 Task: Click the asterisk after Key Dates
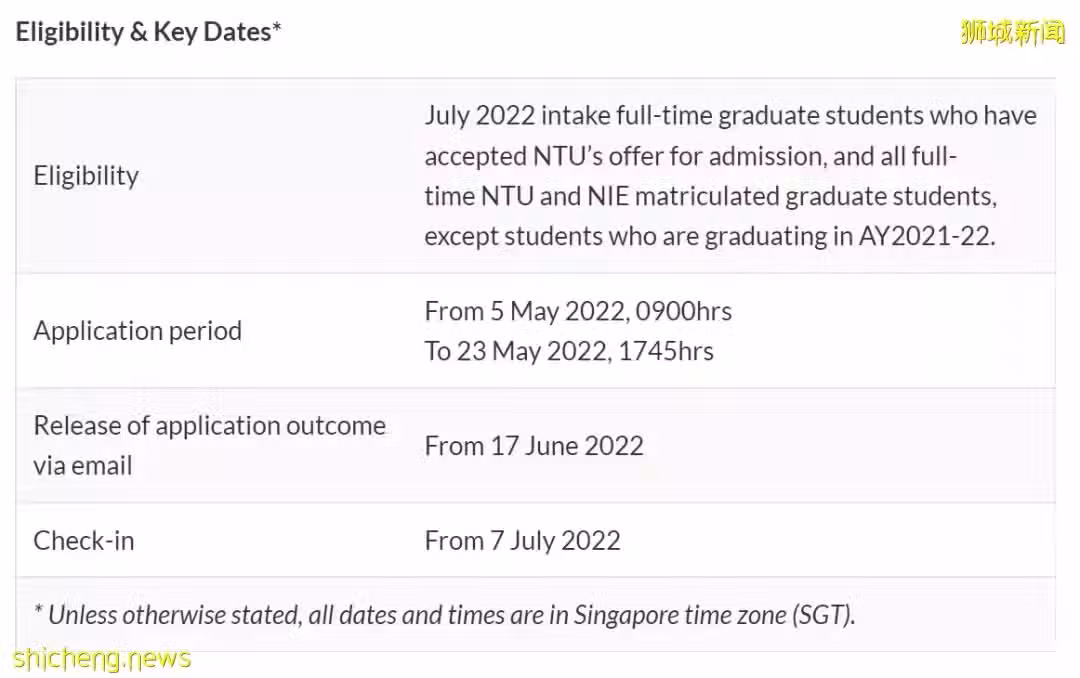pyautogui.click(x=277, y=28)
